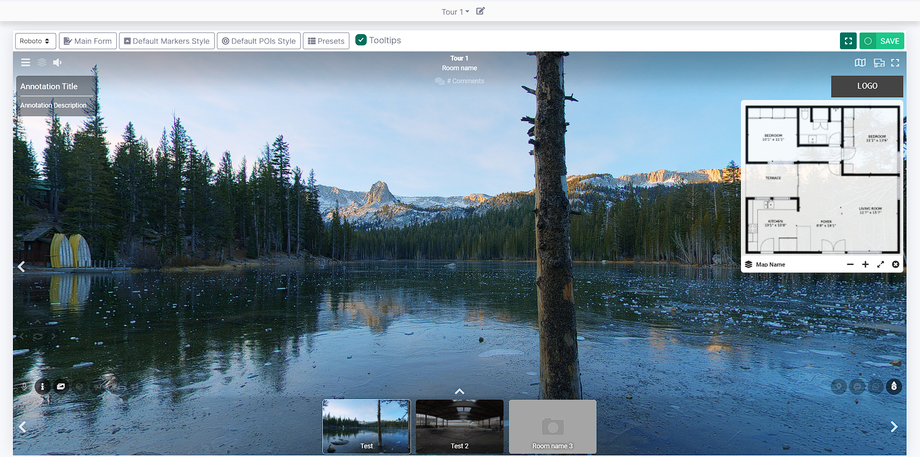Click the 'Map Name' label

tap(770, 265)
